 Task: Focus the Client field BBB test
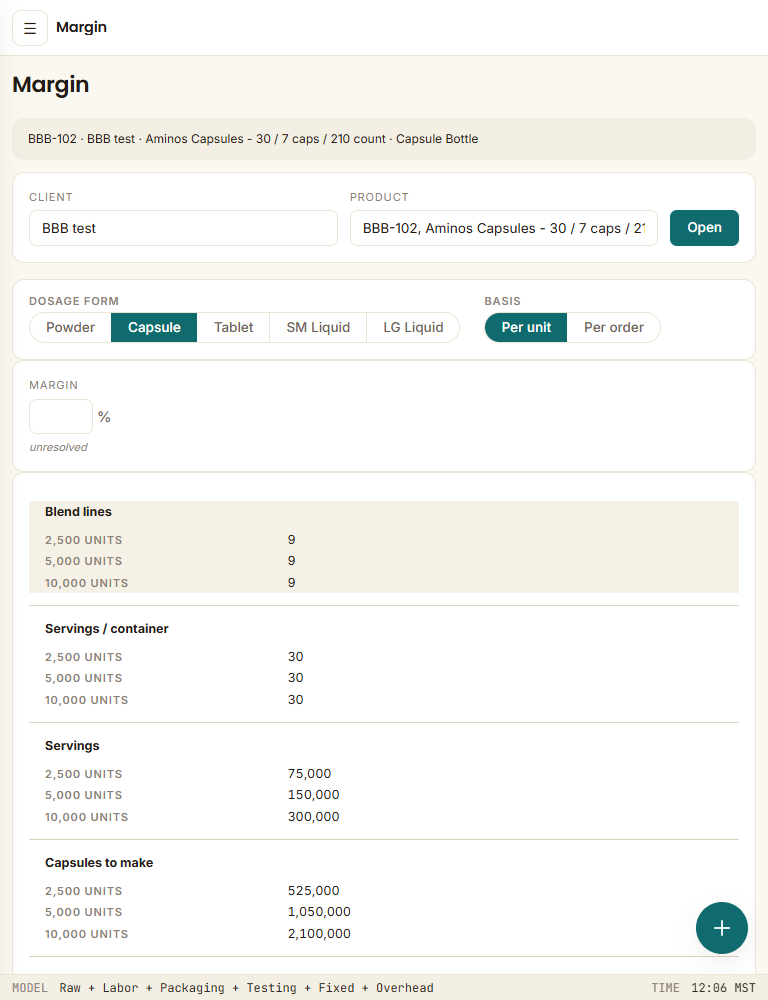[183, 228]
